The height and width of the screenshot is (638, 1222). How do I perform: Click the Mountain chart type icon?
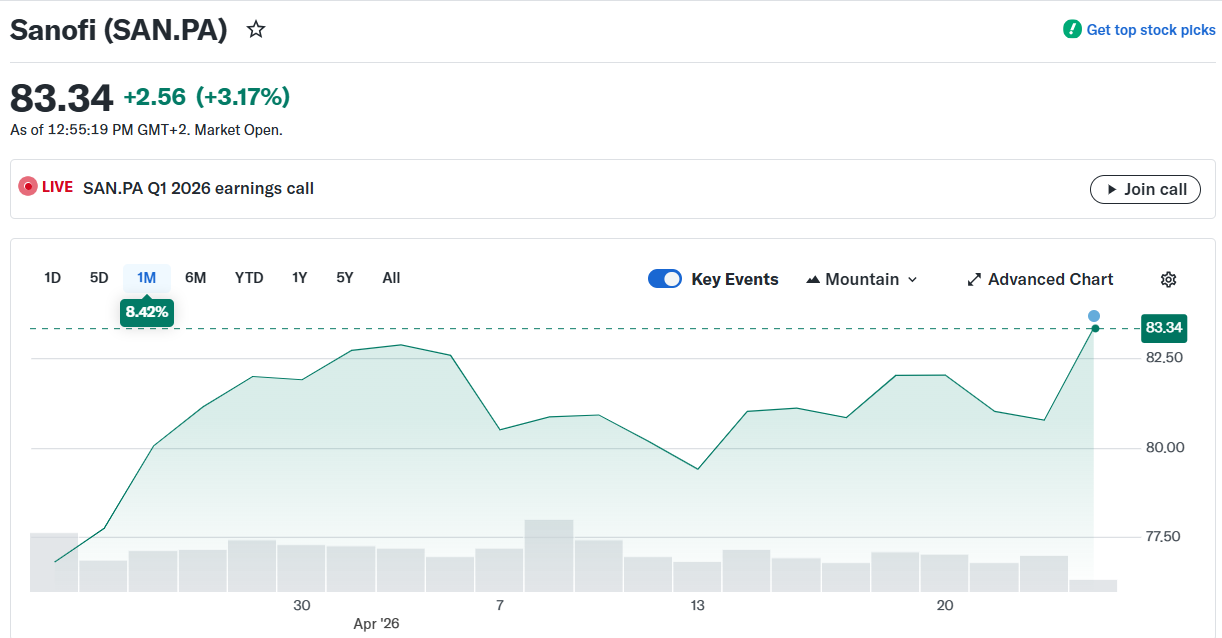click(x=813, y=280)
